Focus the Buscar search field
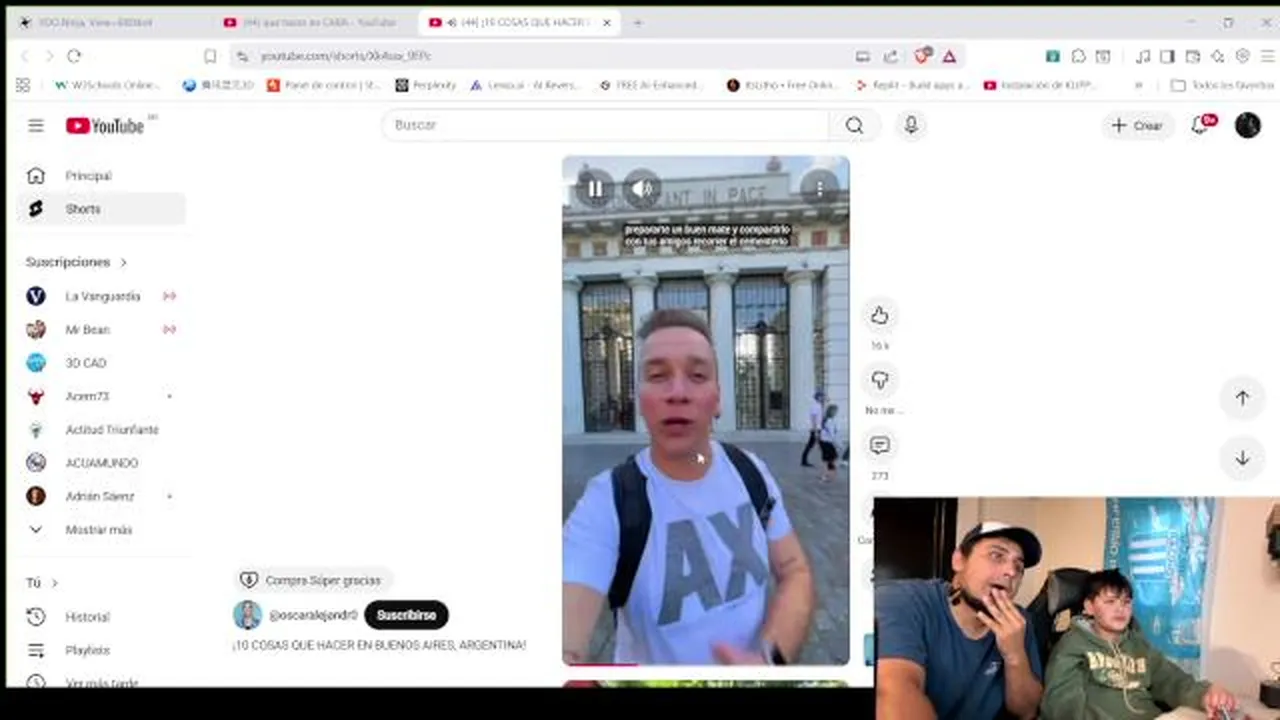Viewport: 1280px width, 720px height. click(606, 125)
